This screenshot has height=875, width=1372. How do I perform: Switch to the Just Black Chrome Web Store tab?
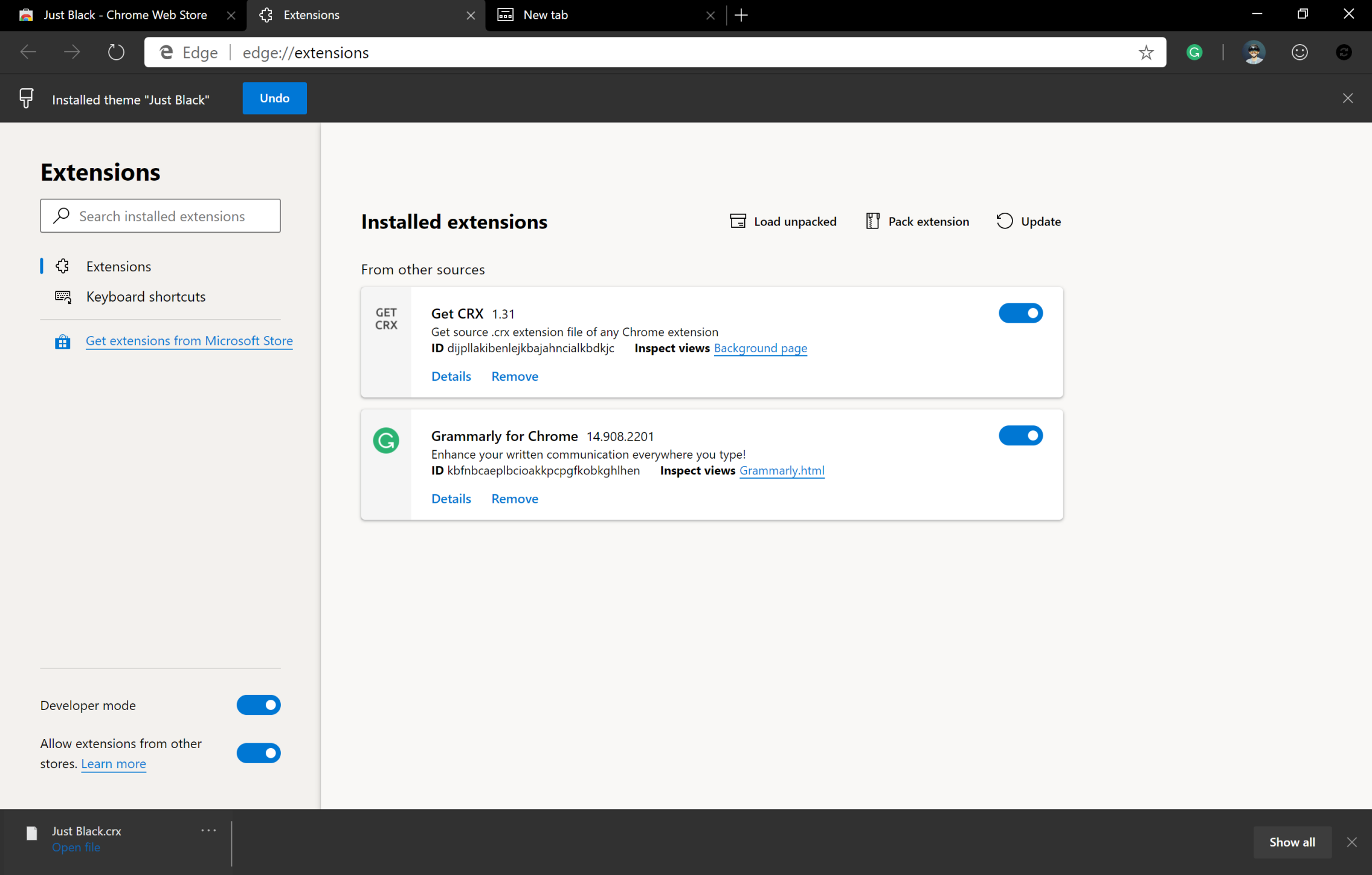124,15
